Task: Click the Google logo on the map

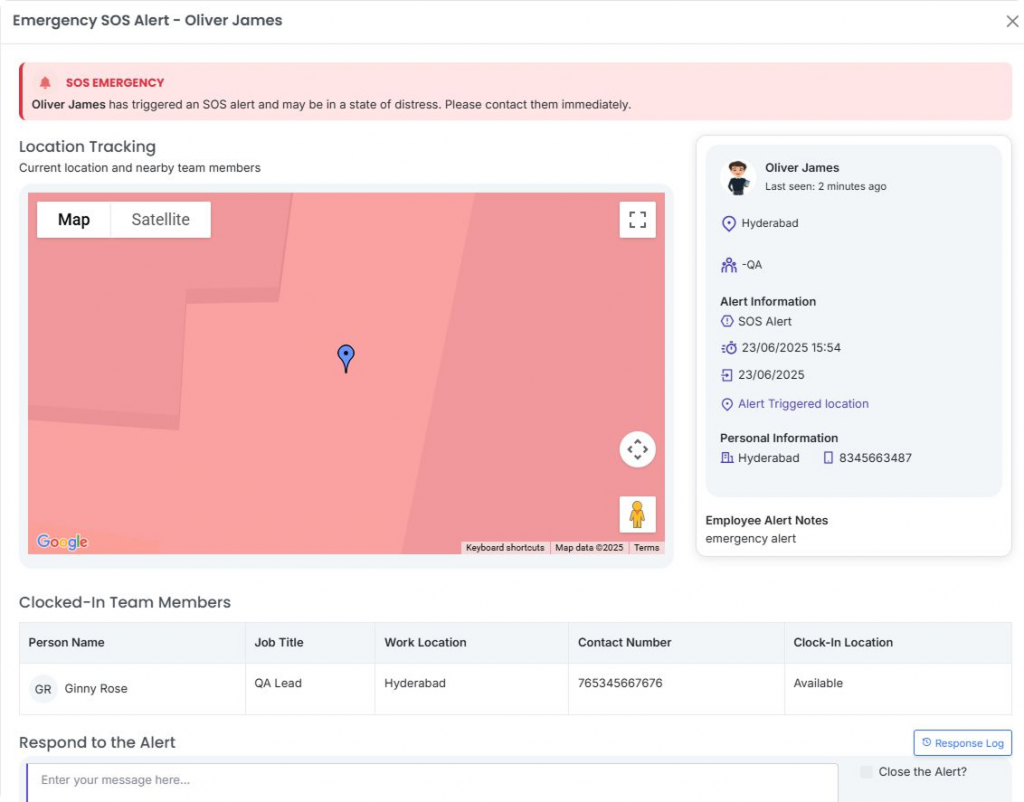Action: 62,542
